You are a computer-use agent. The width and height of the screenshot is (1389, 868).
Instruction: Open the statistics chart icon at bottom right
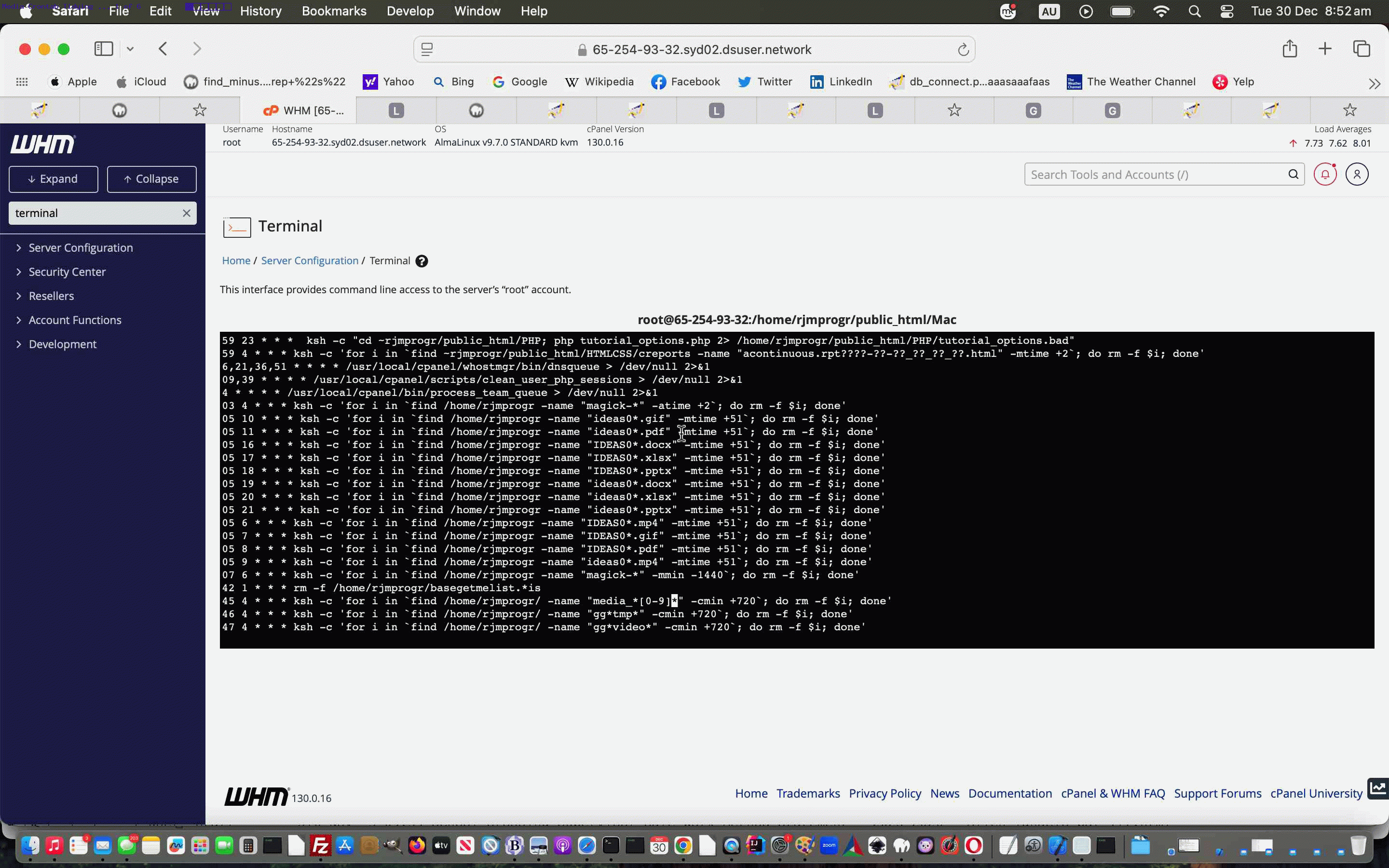pos(1377,788)
